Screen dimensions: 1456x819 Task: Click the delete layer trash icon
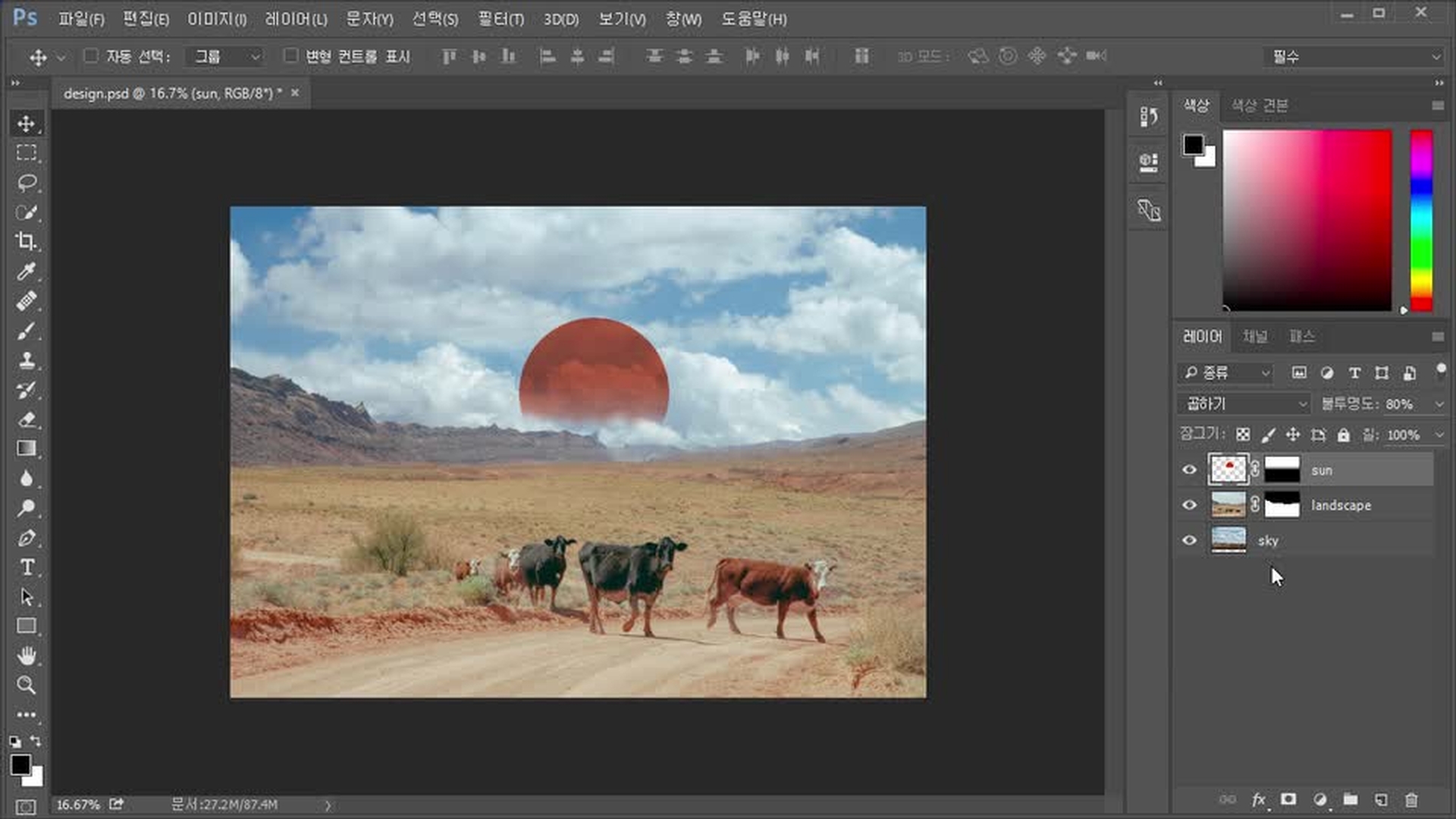(1411, 799)
